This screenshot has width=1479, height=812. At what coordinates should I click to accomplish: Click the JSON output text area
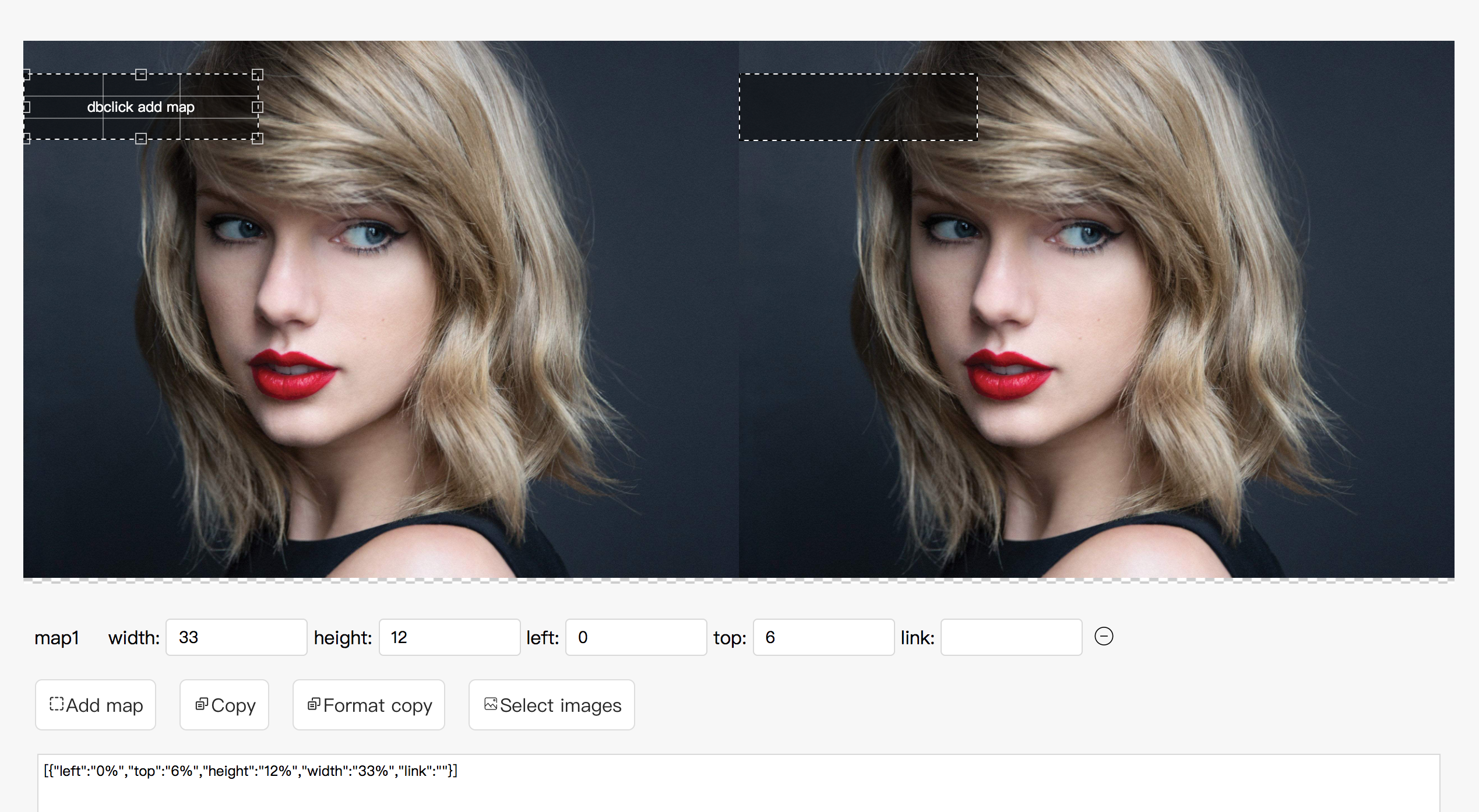click(x=738, y=786)
